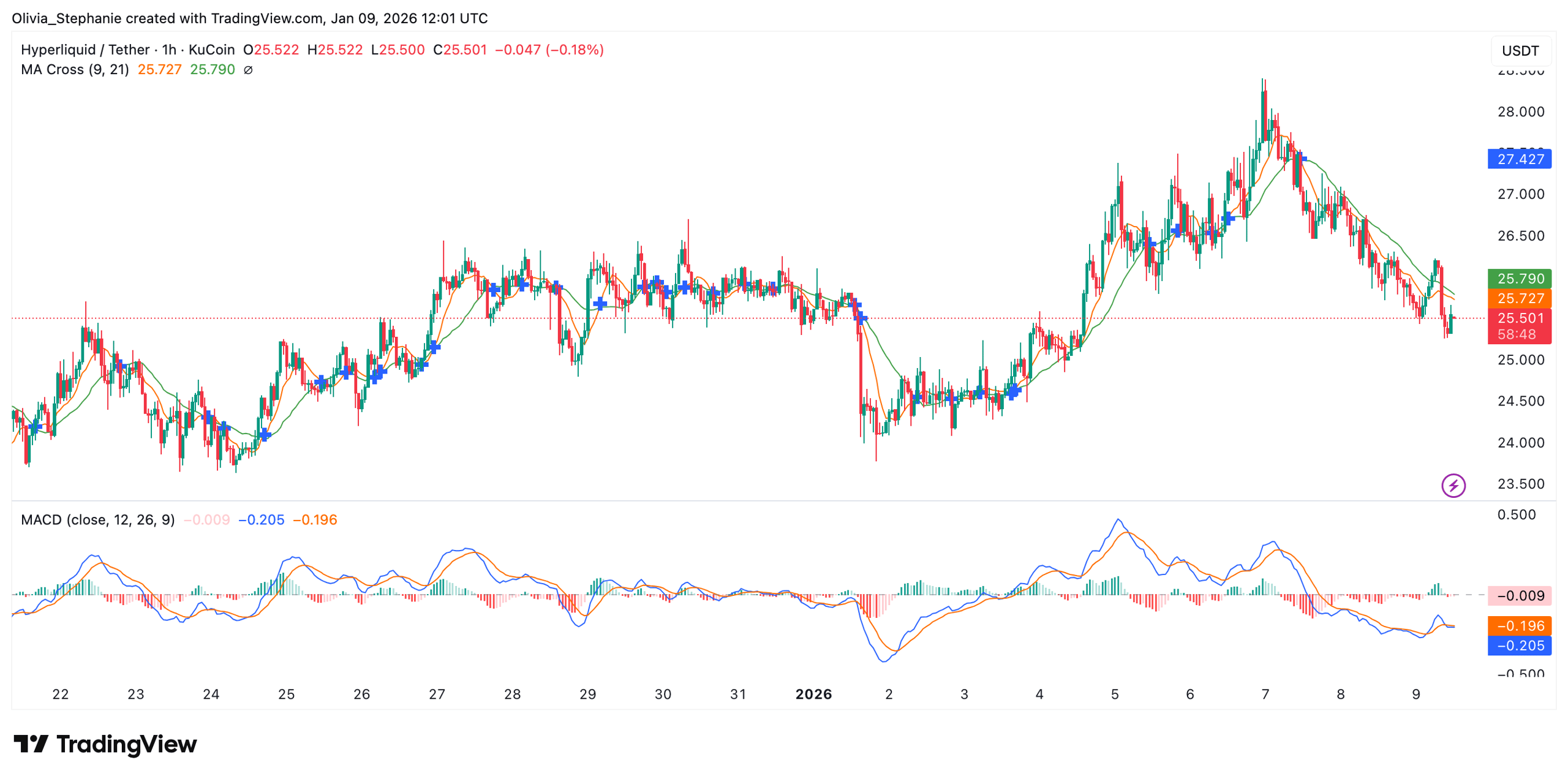Click the 58:48 candle countdown timer
1568x779 pixels.
point(1516,334)
